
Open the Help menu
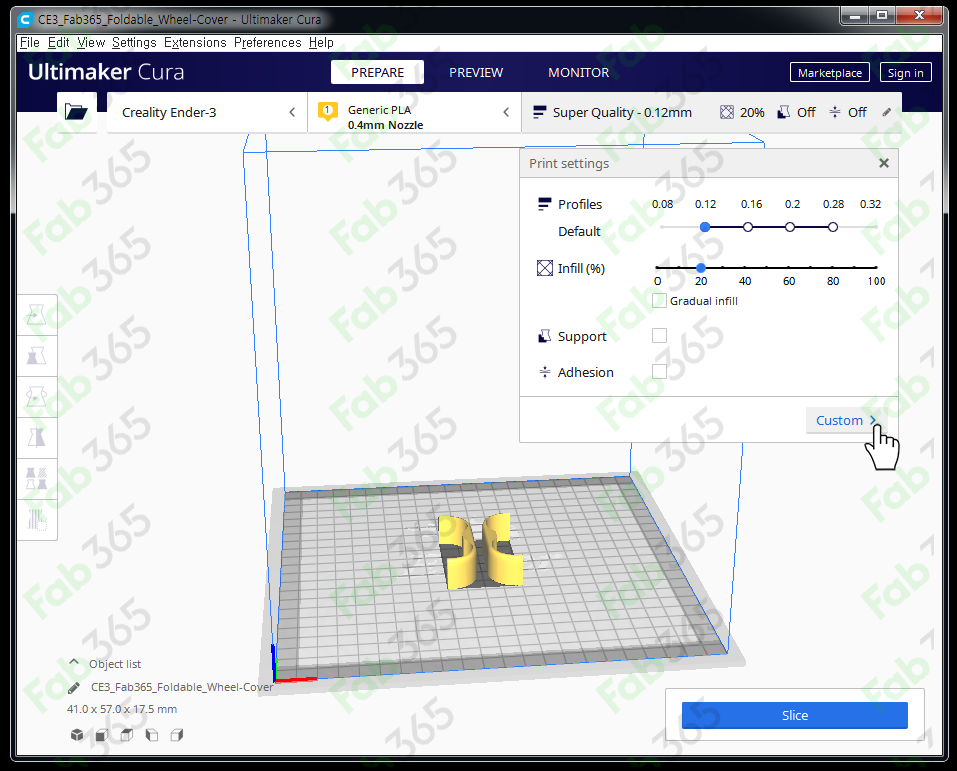(x=321, y=43)
